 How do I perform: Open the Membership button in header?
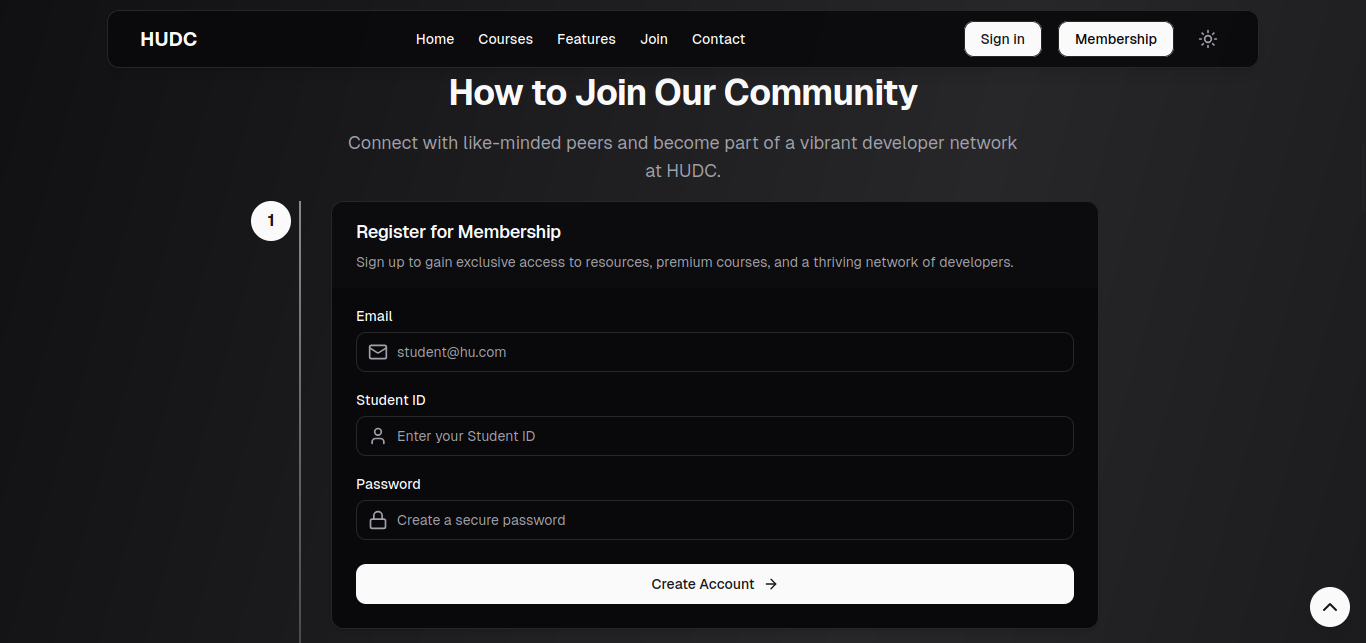[1115, 39]
